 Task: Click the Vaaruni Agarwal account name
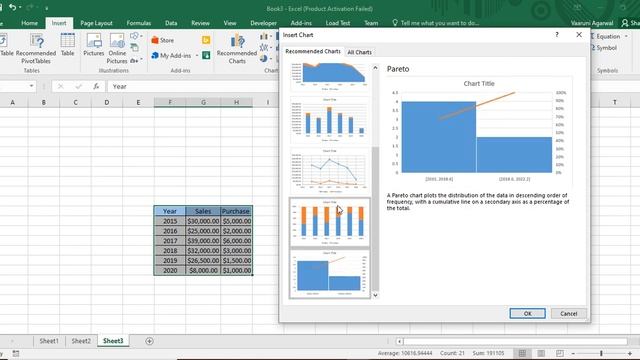(x=592, y=23)
